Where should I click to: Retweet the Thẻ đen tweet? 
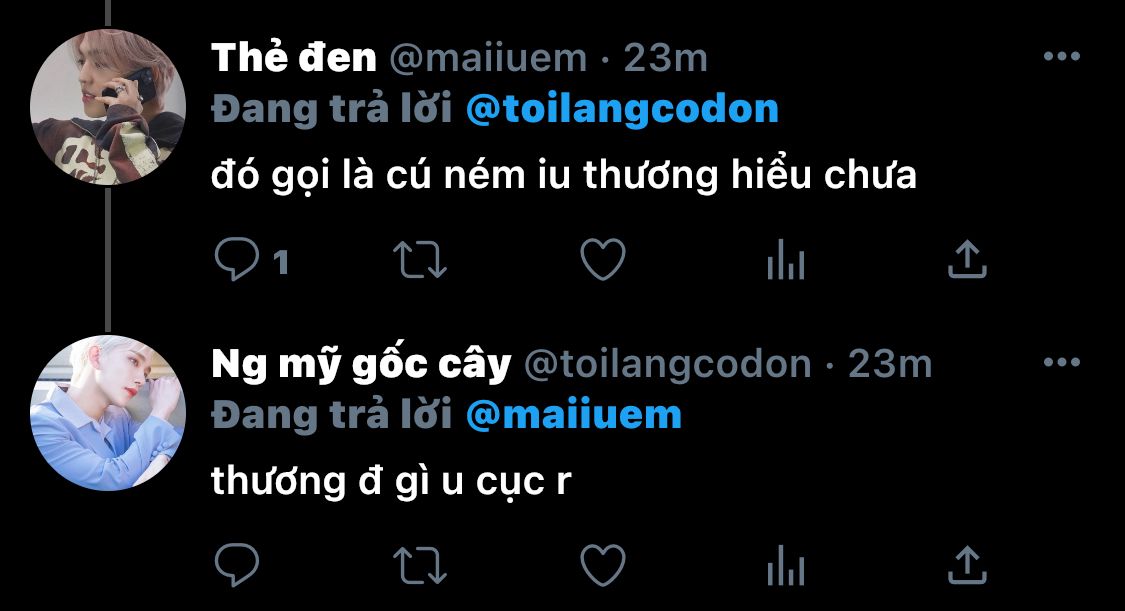[x=420, y=259]
